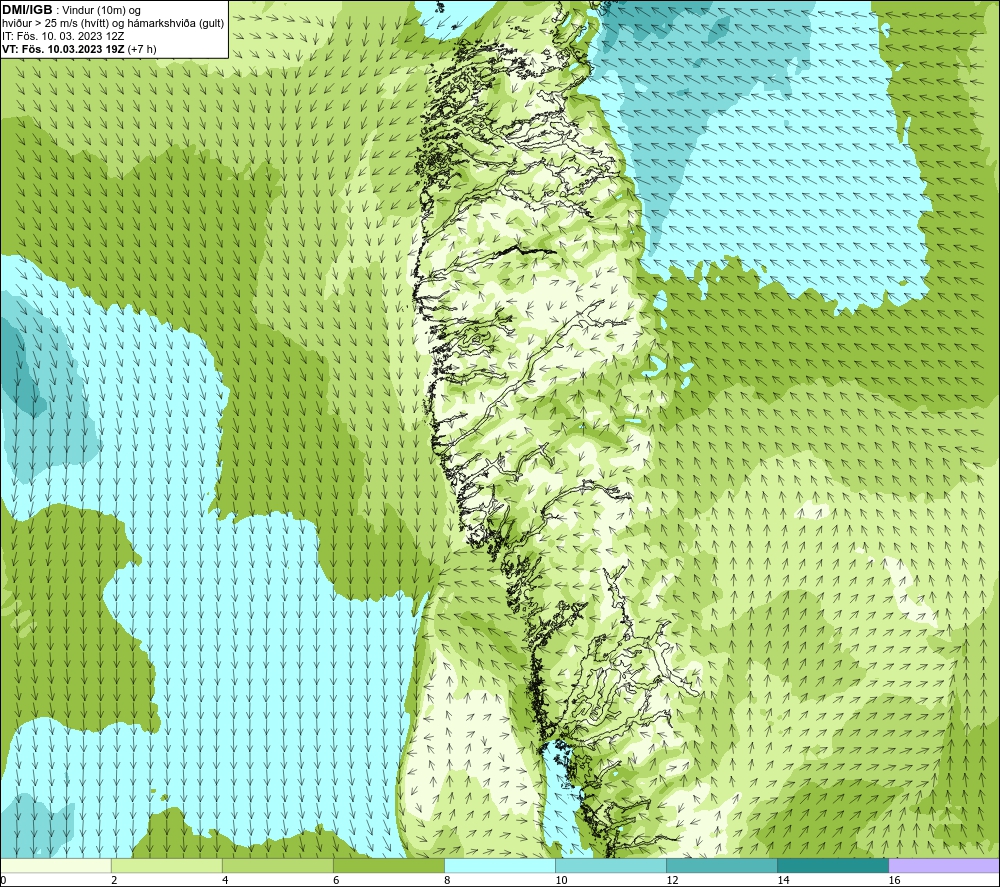Click the 'DMI/IGB : Vindur (10m) og' title line
Viewport: 1000px width, 887px height.
(x=72, y=10)
